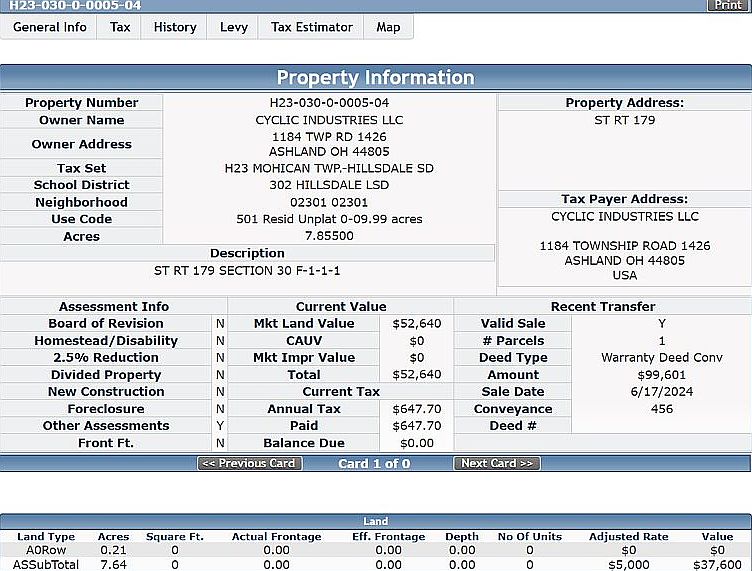Click taxpayer address 1184 TOWNSHIP ROAD 1426

point(624,246)
